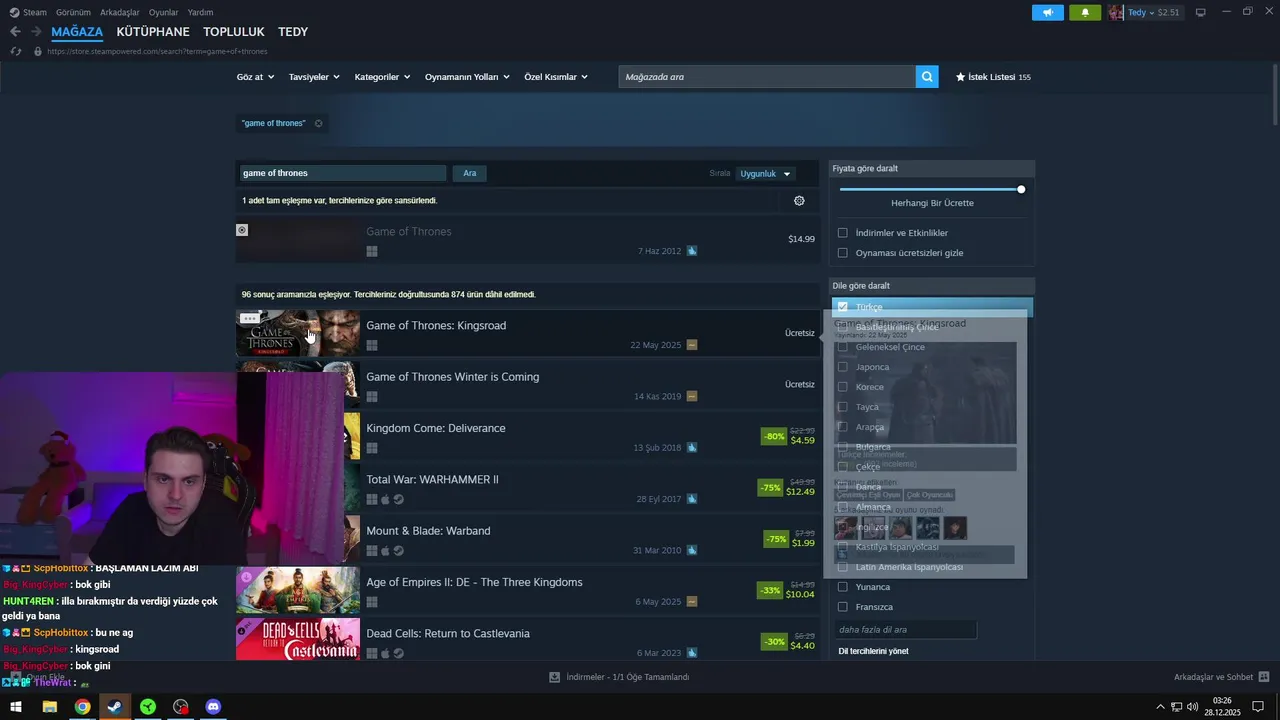
Task: Uncheck the Türkçe language filter
Action: pos(842,307)
